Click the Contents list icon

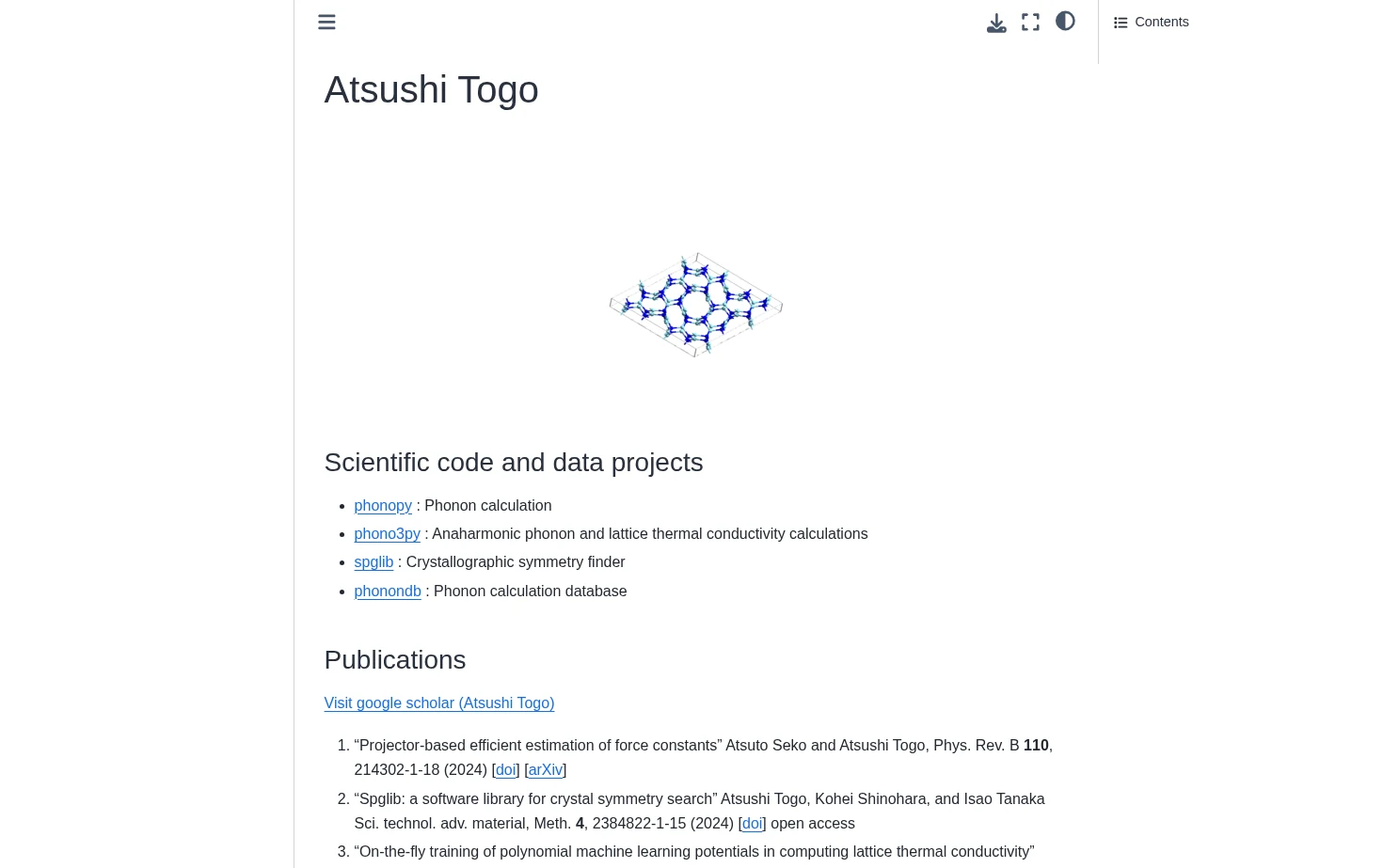1121,23
